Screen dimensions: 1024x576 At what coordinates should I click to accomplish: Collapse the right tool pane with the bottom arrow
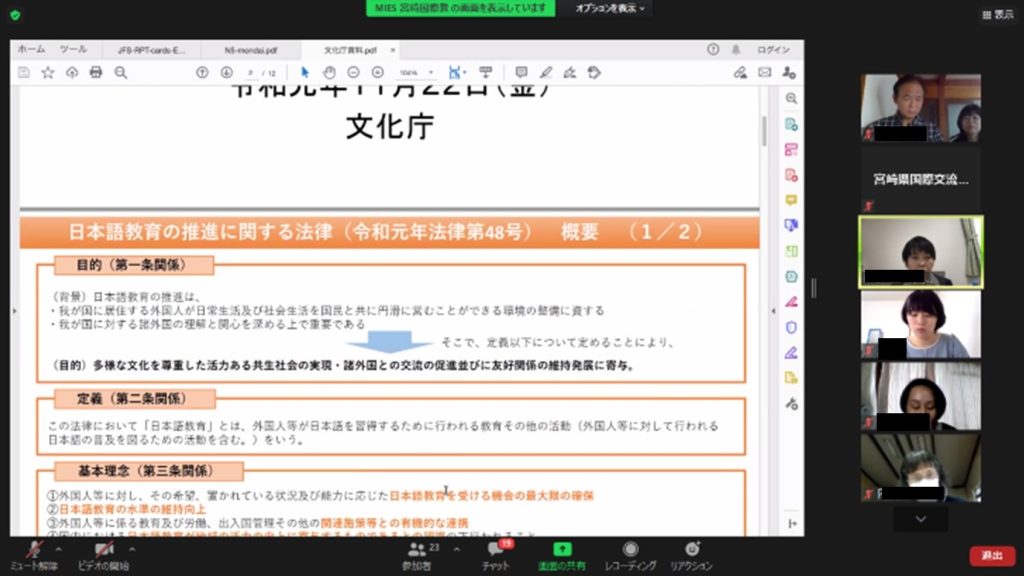click(x=792, y=523)
